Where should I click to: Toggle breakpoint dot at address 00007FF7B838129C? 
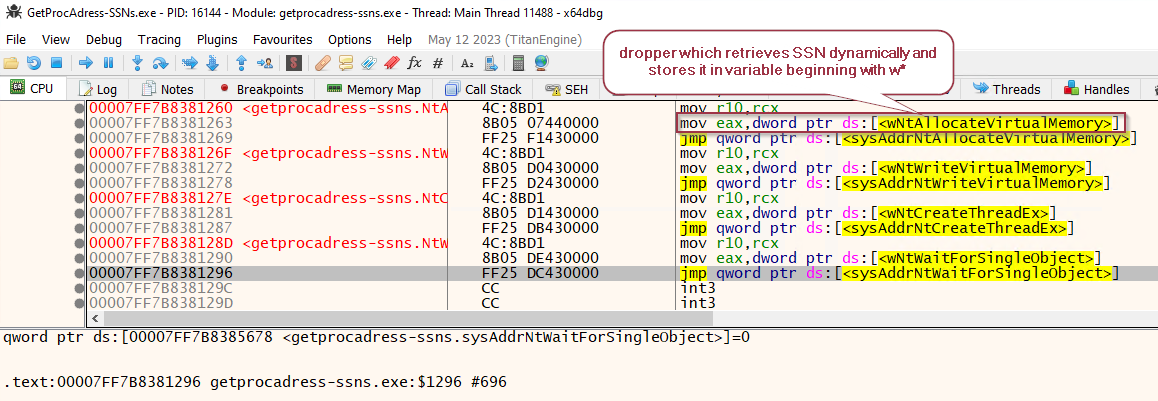pyautogui.click(x=79, y=288)
